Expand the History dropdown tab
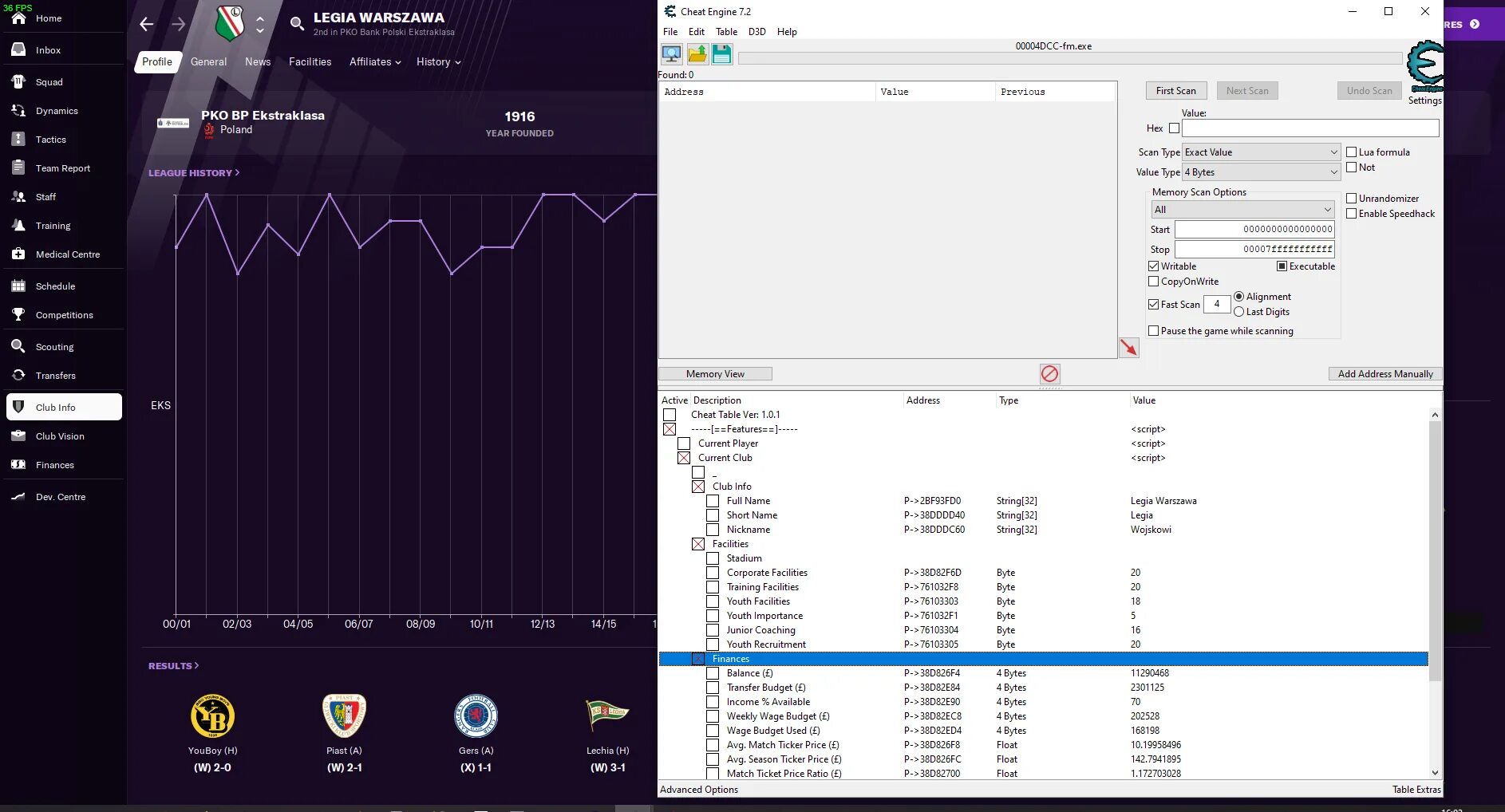1505x812 pixels. (x=439, y=61)
